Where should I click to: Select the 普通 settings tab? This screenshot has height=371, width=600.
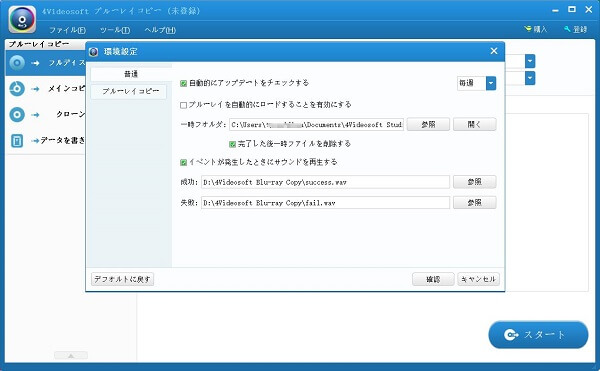131,74
